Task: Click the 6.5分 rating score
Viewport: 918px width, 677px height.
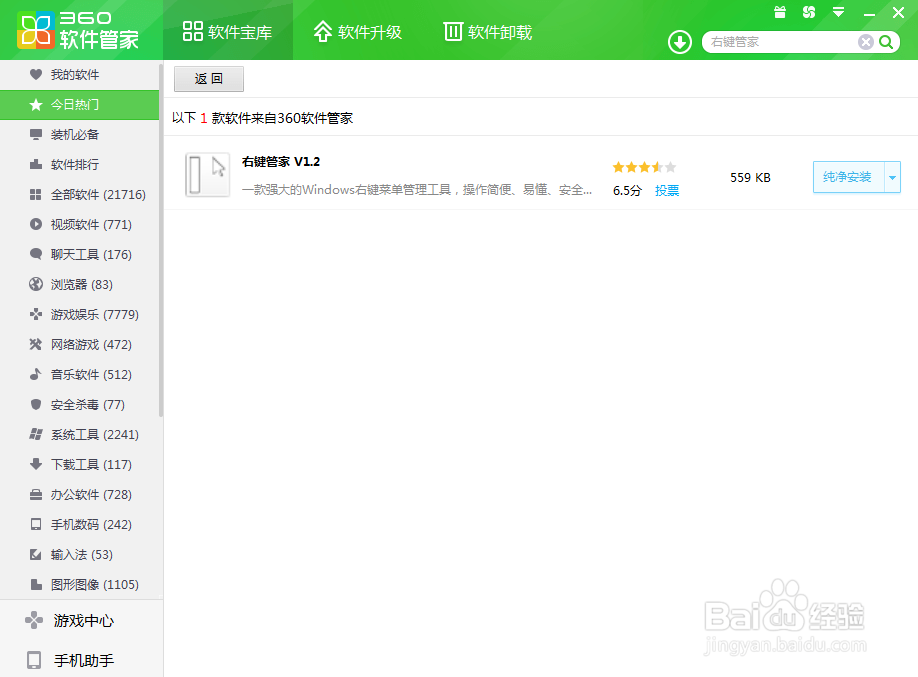Action: click(x=628, y=190)
